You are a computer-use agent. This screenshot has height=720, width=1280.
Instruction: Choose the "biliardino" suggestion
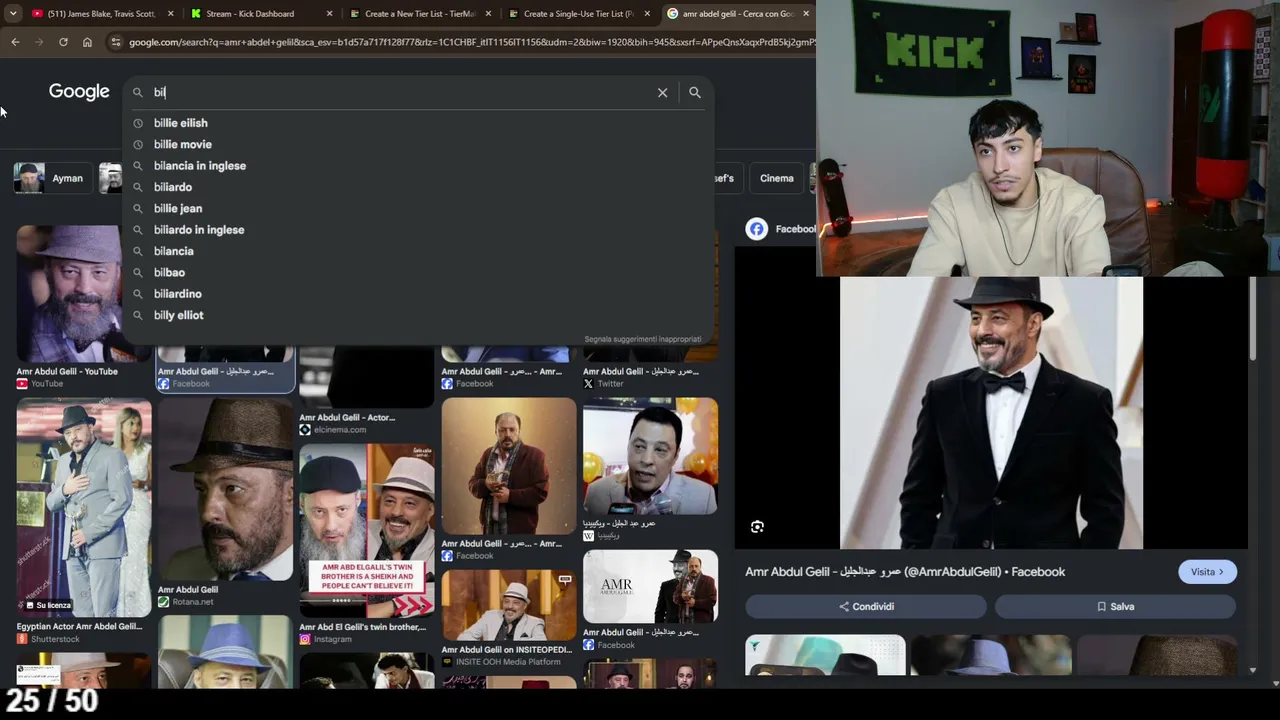(418, 294)
